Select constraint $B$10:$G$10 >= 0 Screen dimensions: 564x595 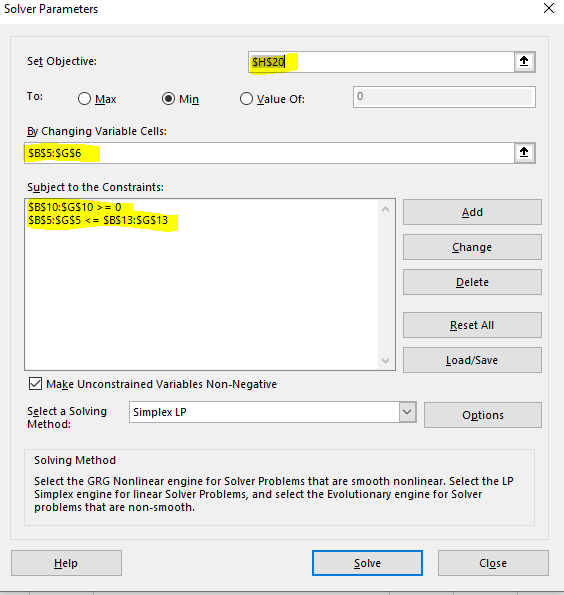75,207
